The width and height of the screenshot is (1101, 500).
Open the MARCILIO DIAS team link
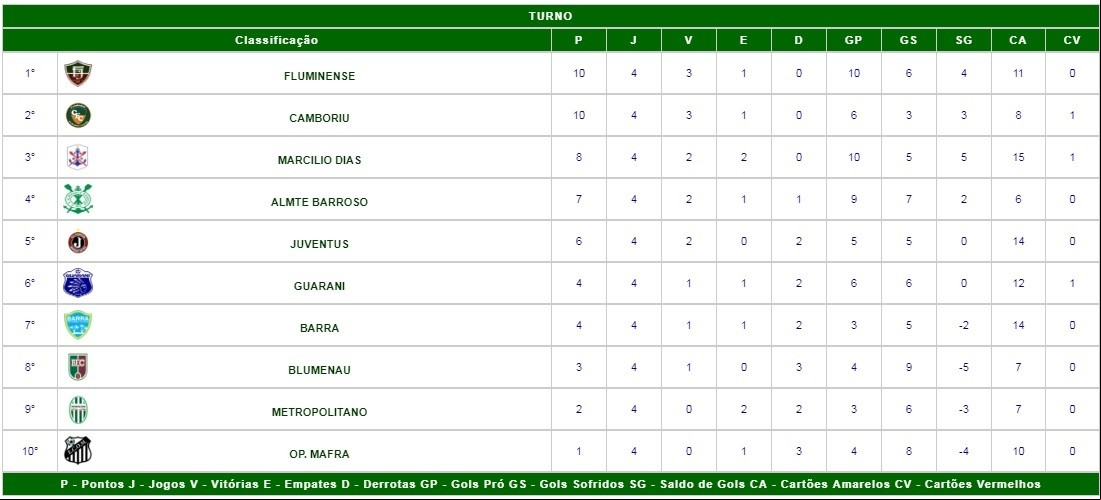pos(319,160)
